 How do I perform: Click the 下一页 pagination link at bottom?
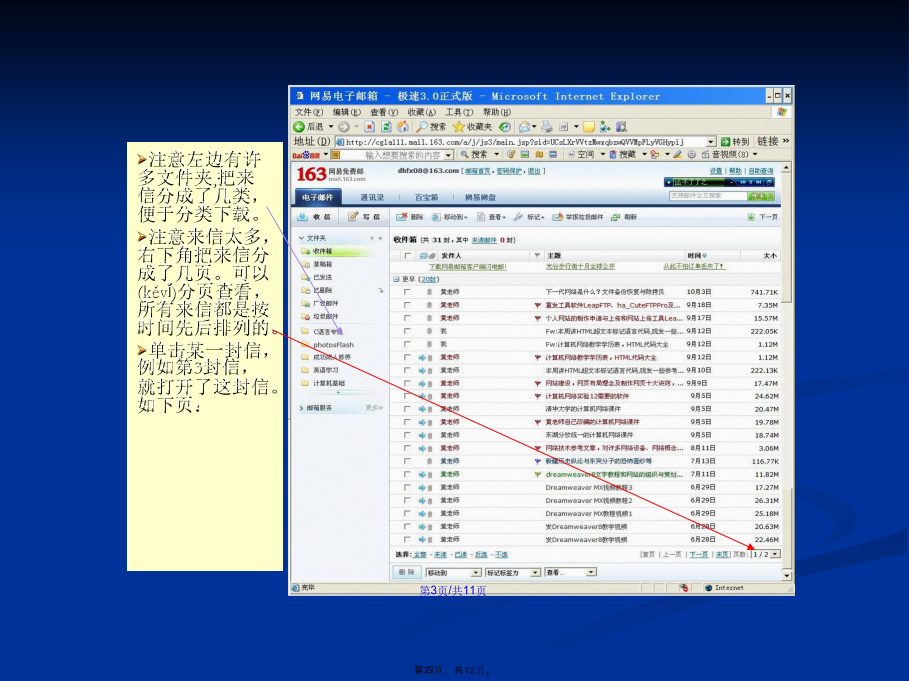[699, 555]
